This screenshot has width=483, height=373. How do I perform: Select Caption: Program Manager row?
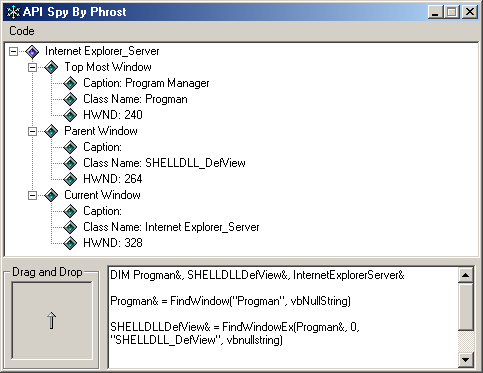click(146, 83)
